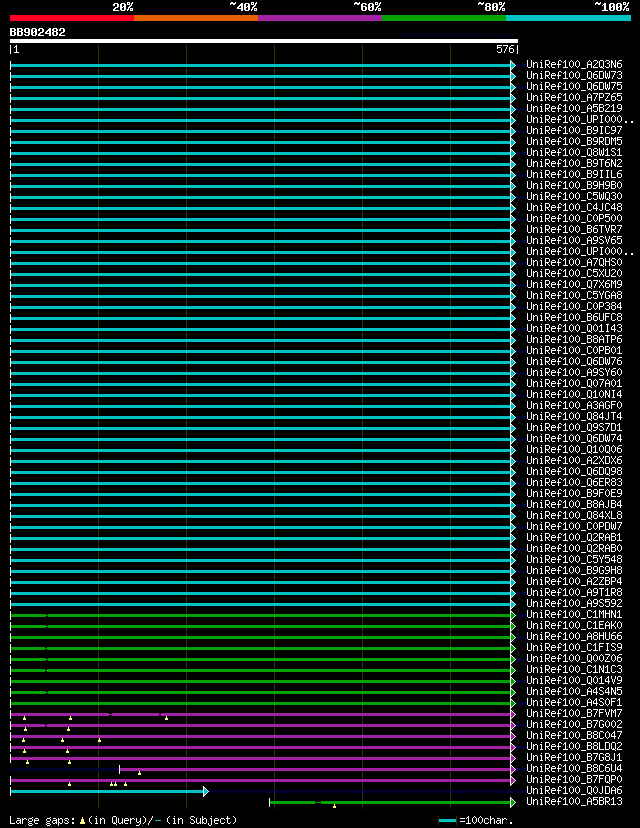The width and height of the screenshot is (640, 828).
Task: Open hit UniRef100_Q01I43
Action: coord(574,328)
